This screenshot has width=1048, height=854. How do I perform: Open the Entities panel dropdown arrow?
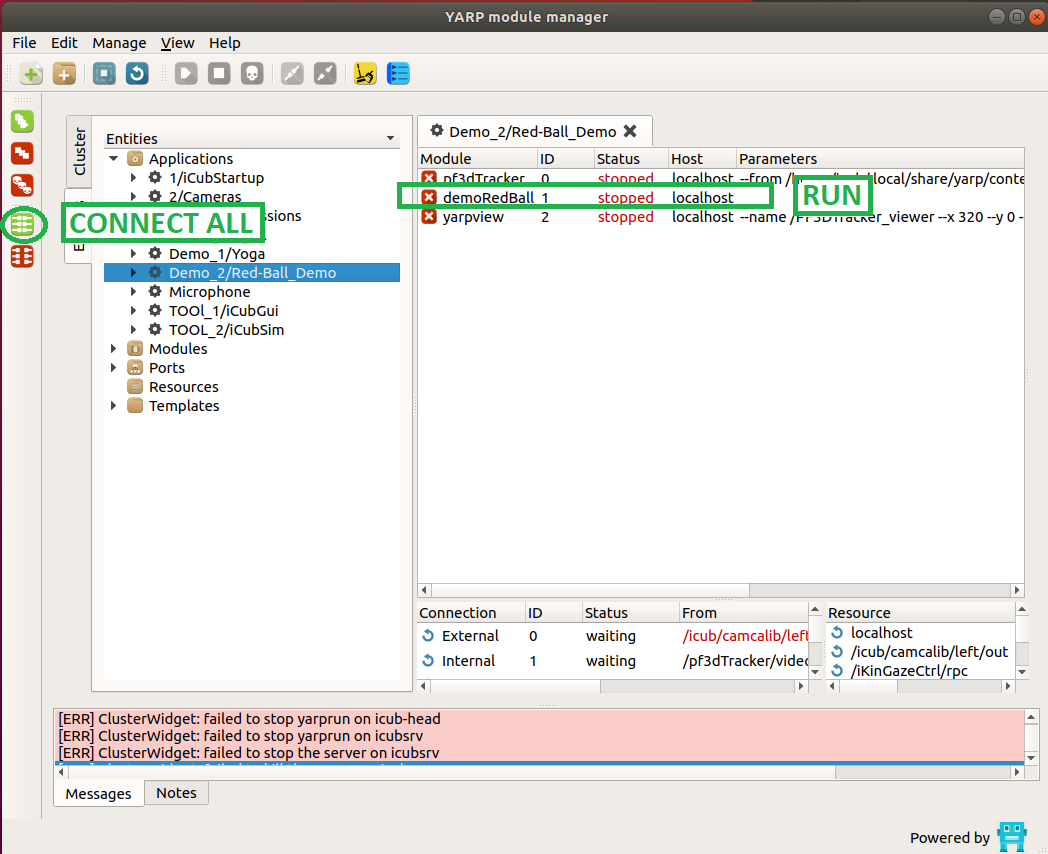(390, 138)
